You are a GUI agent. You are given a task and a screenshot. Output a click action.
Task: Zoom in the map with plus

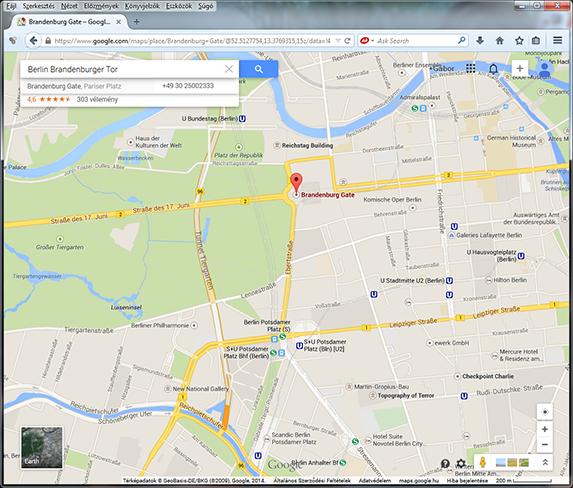545,430
